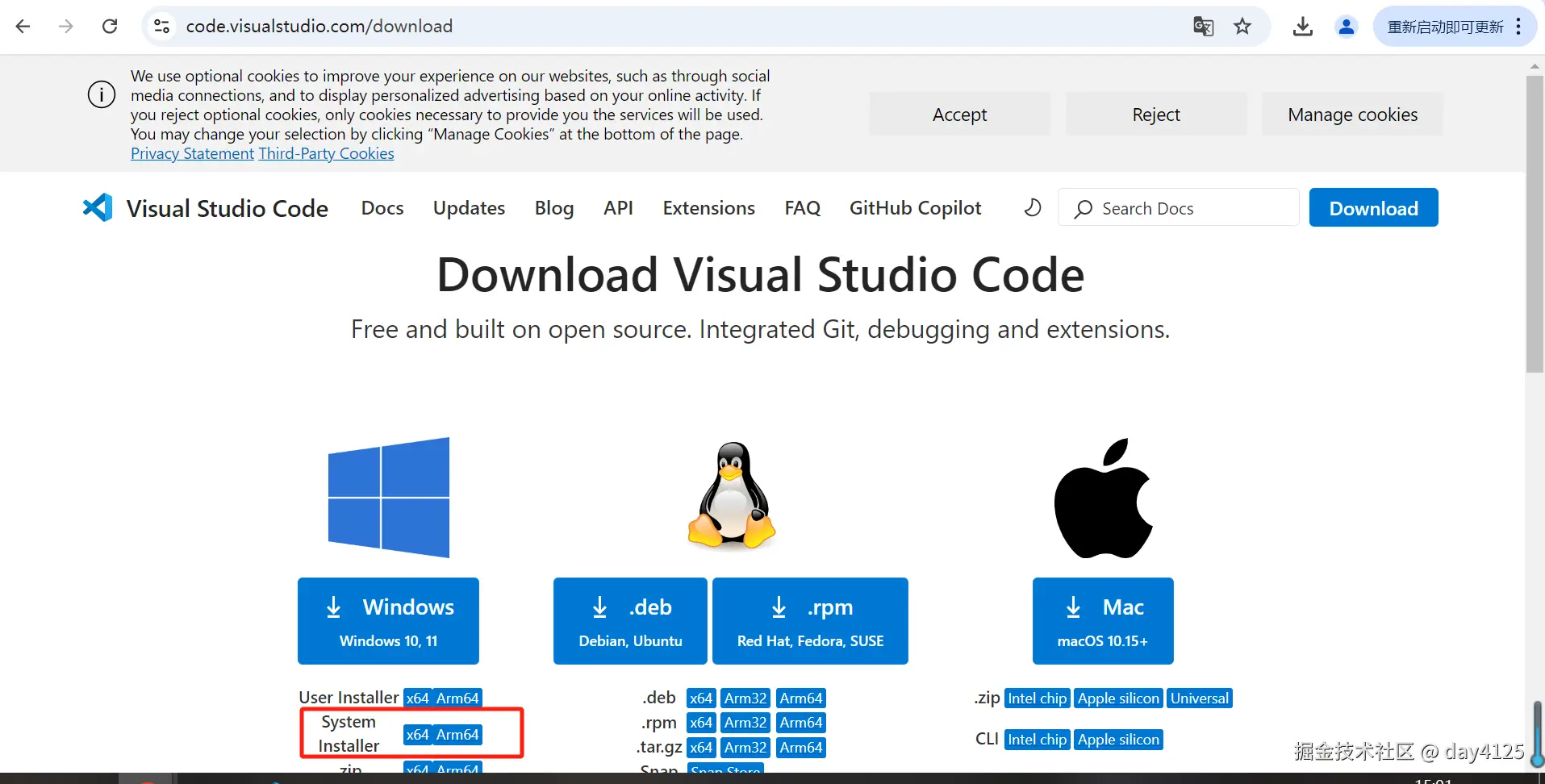Download the .deb package for Debian, Ubuntu

630,621
